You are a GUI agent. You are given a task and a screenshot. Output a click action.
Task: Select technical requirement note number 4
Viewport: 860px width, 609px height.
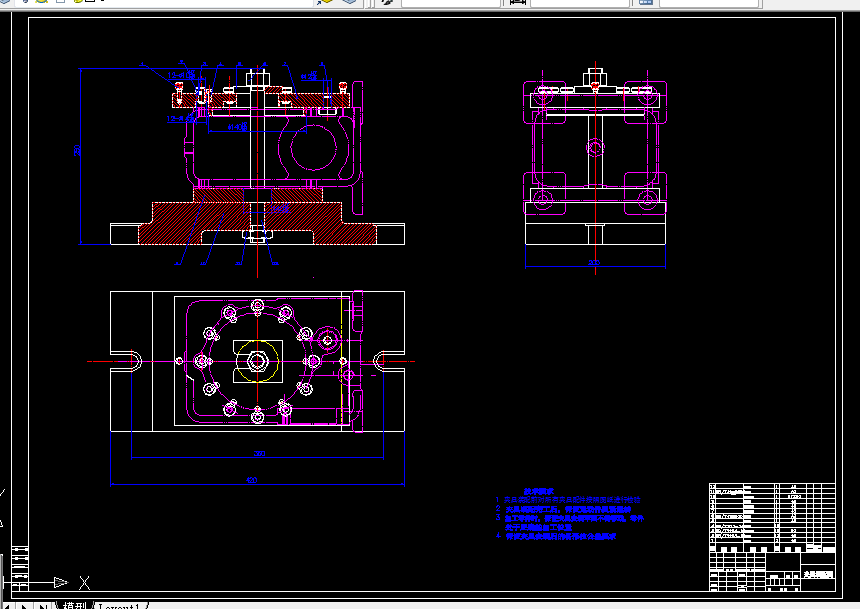(556, 536)
